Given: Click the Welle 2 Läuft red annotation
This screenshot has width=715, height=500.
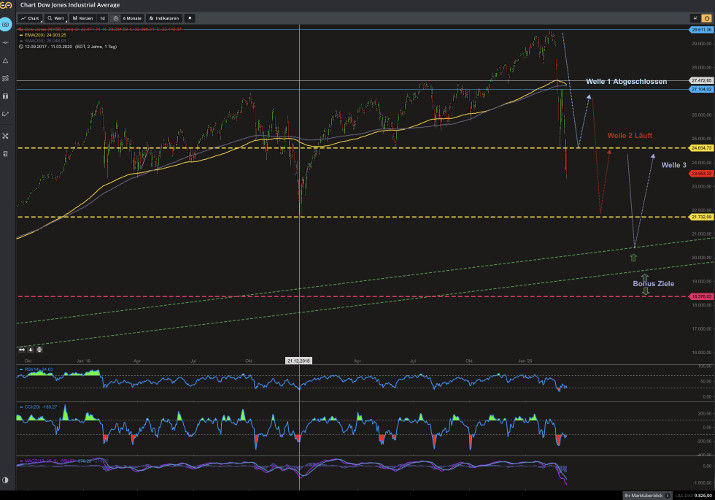Looking at the screenshot, I should (x=630, y=135).
